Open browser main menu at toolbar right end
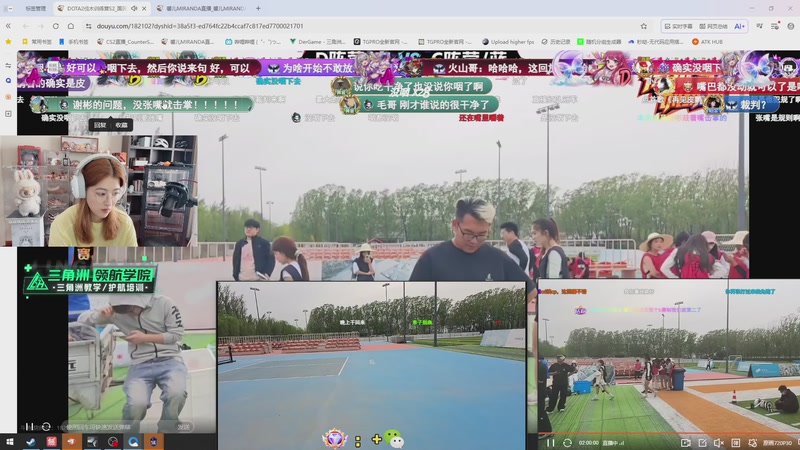This screenshot has width=800, height=450. click(x=790, y=26)
